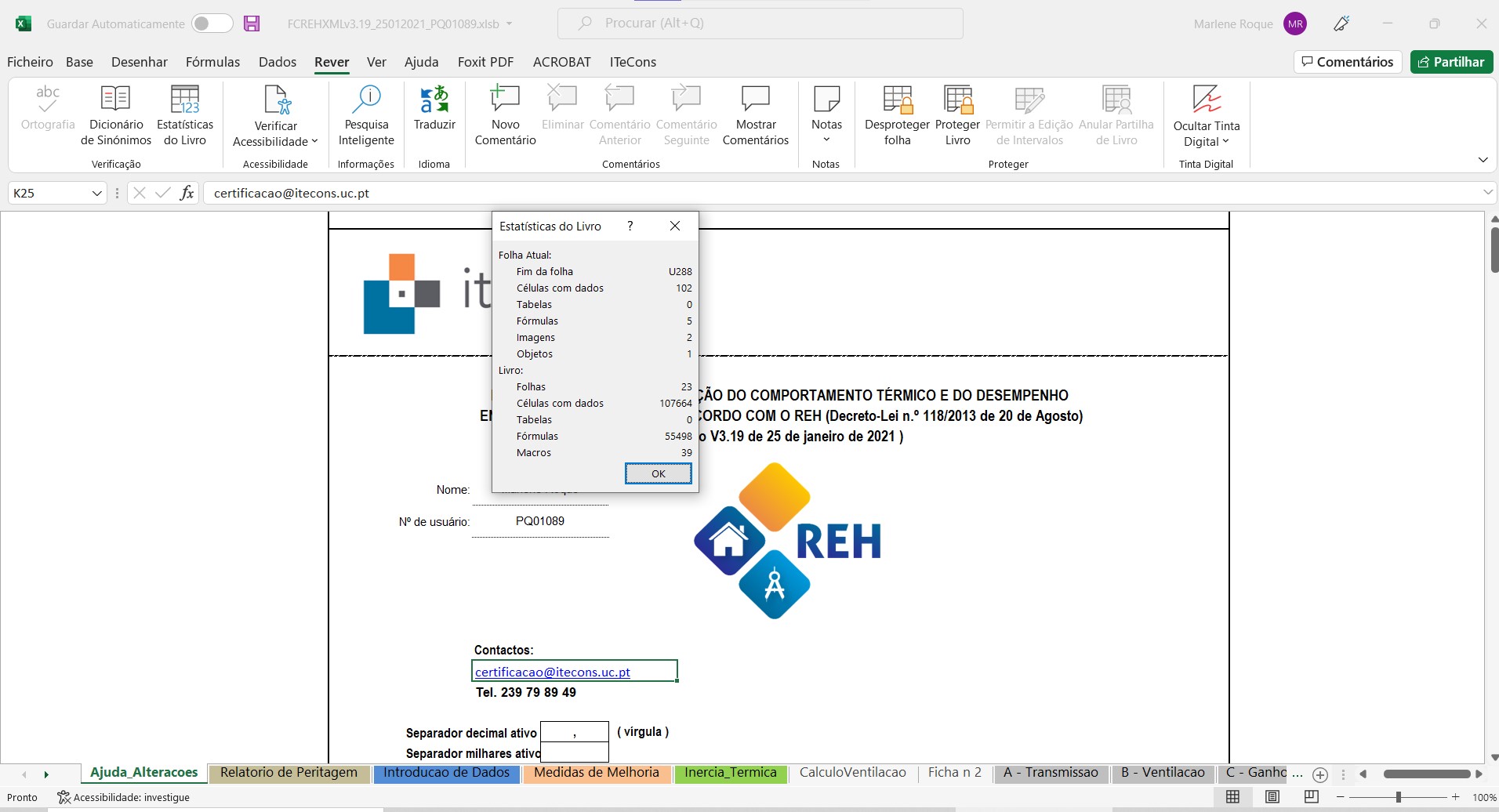The height and width of the screenshot is (812, 1499).
Task: Select Introducao de Dados sheet tab
Action: [x=446, y=773]
